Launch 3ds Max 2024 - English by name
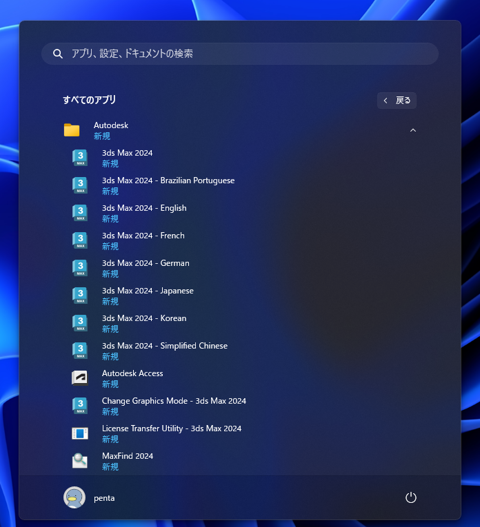The height and width of the screenshot is (527, 480). point(144,208)
